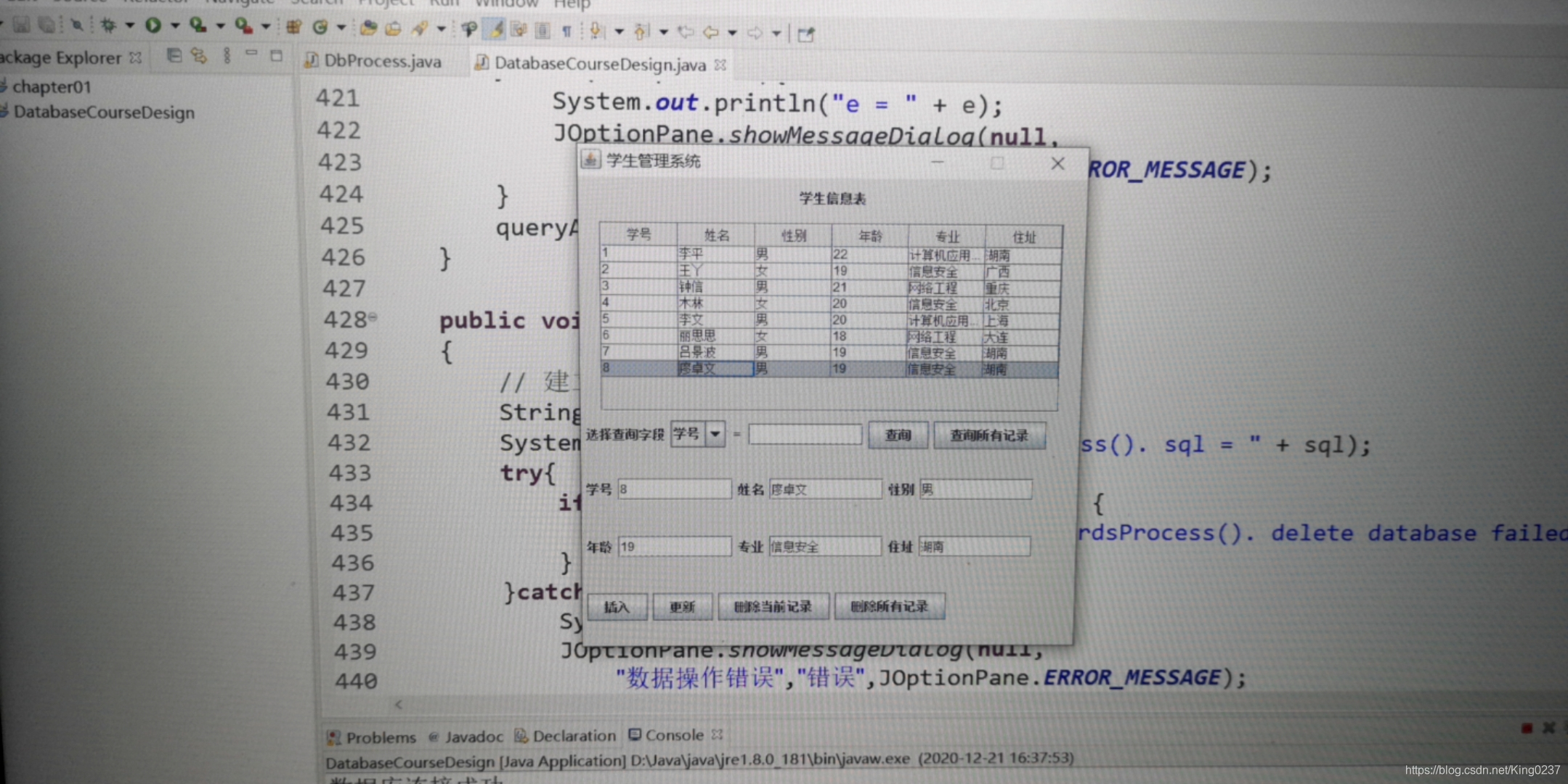Open the Previous Annotation dropdown arrow
This screenshot has height=784, width=1568.
click(x=663, y=32)
